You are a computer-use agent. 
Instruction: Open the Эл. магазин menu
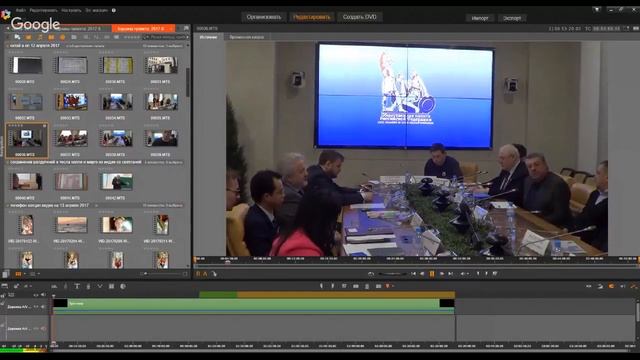[x=97, y=10]
